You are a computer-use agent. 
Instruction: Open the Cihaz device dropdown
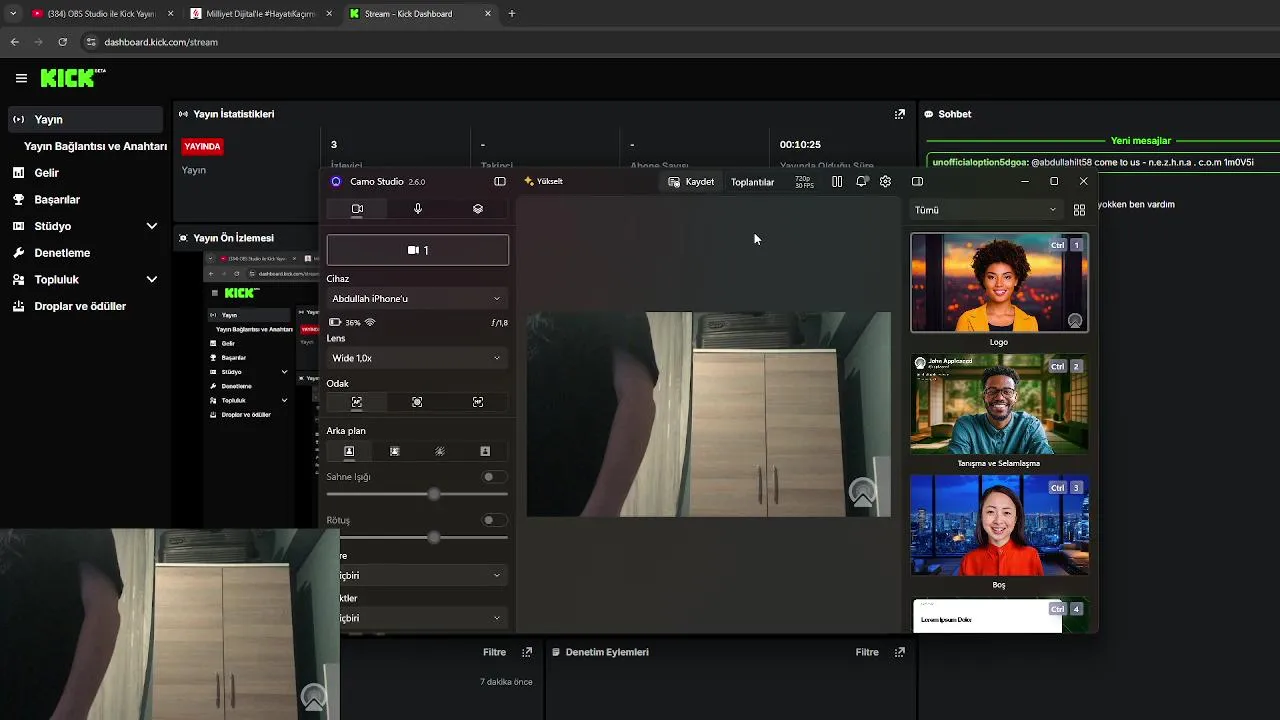pos(417,298)
